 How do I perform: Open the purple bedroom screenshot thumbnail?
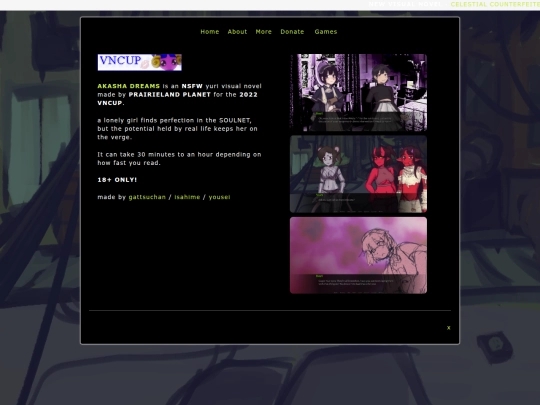358,92
